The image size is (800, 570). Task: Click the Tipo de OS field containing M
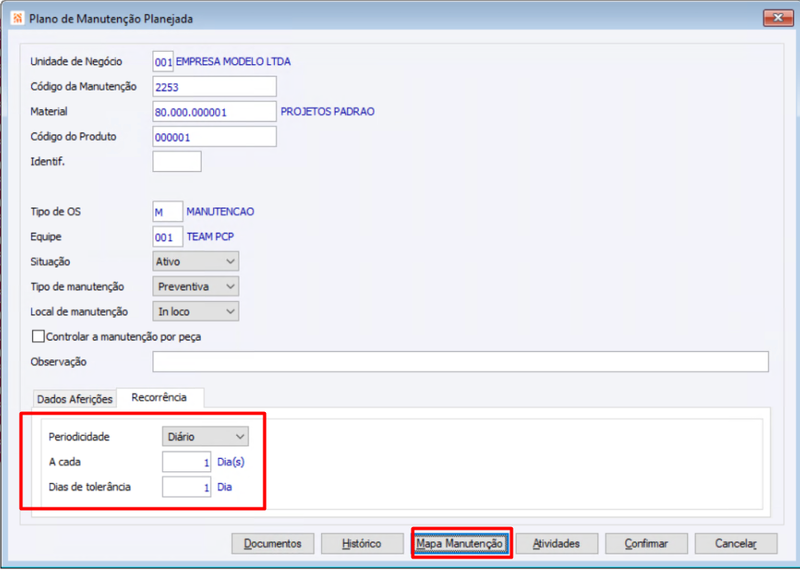pyautogui.click(x=167, y=212)
